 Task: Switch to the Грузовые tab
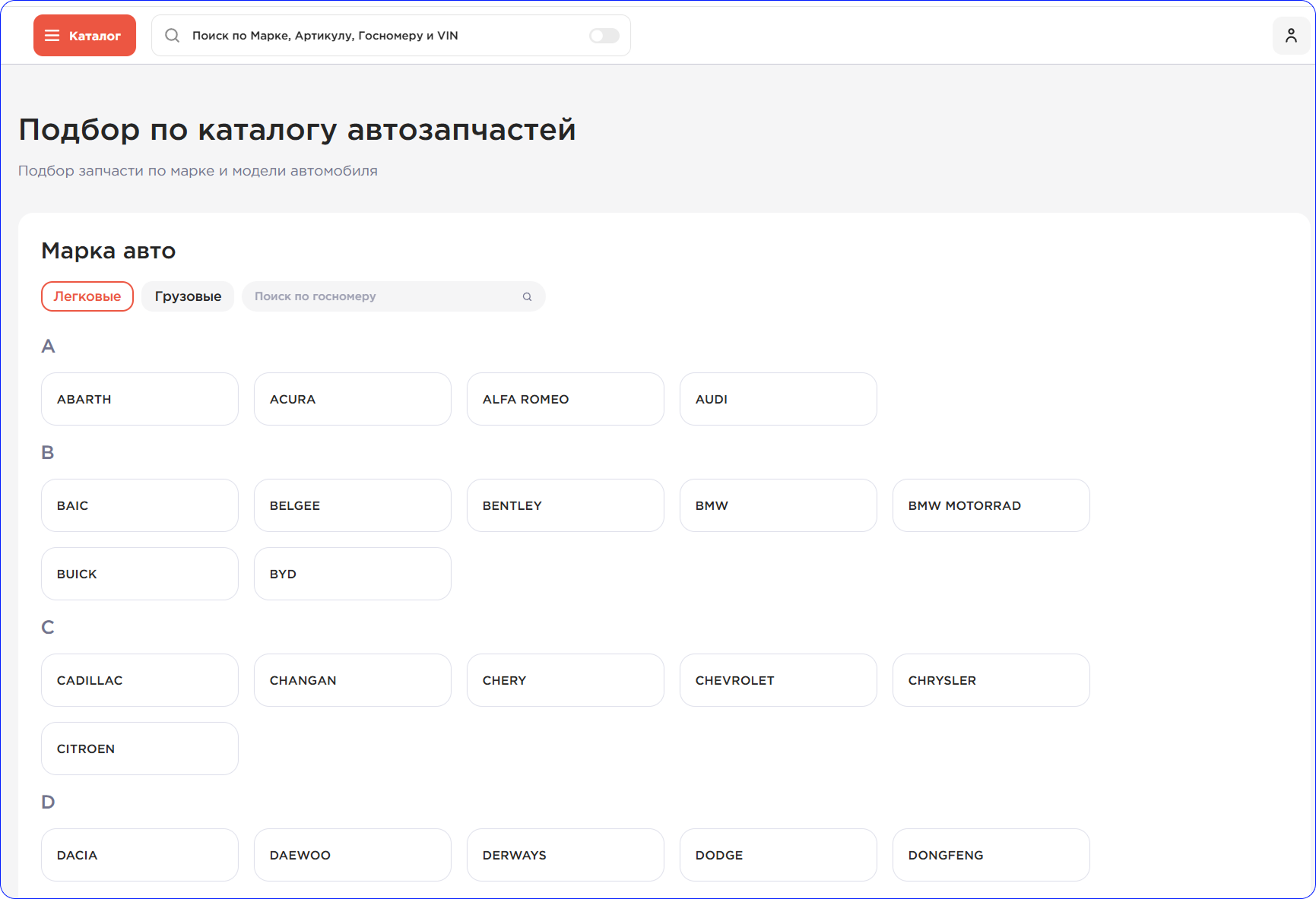pyautogui.click(x=188, y=296)
